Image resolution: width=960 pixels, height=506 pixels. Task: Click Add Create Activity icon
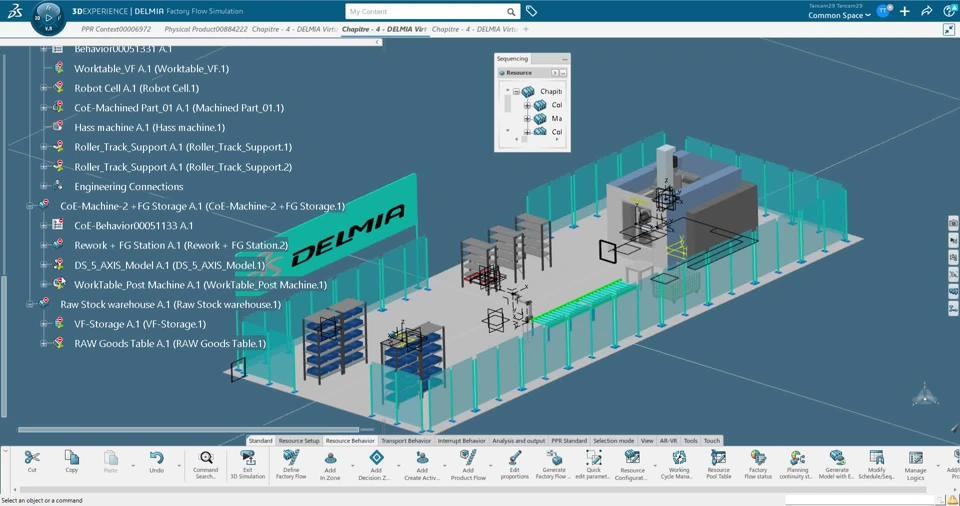(421, 458)
